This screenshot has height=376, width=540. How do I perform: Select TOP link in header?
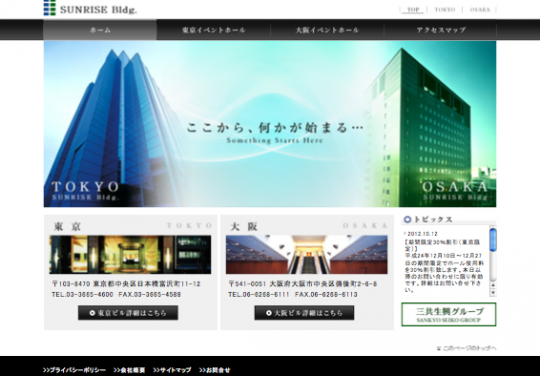(x=413, y=10)
